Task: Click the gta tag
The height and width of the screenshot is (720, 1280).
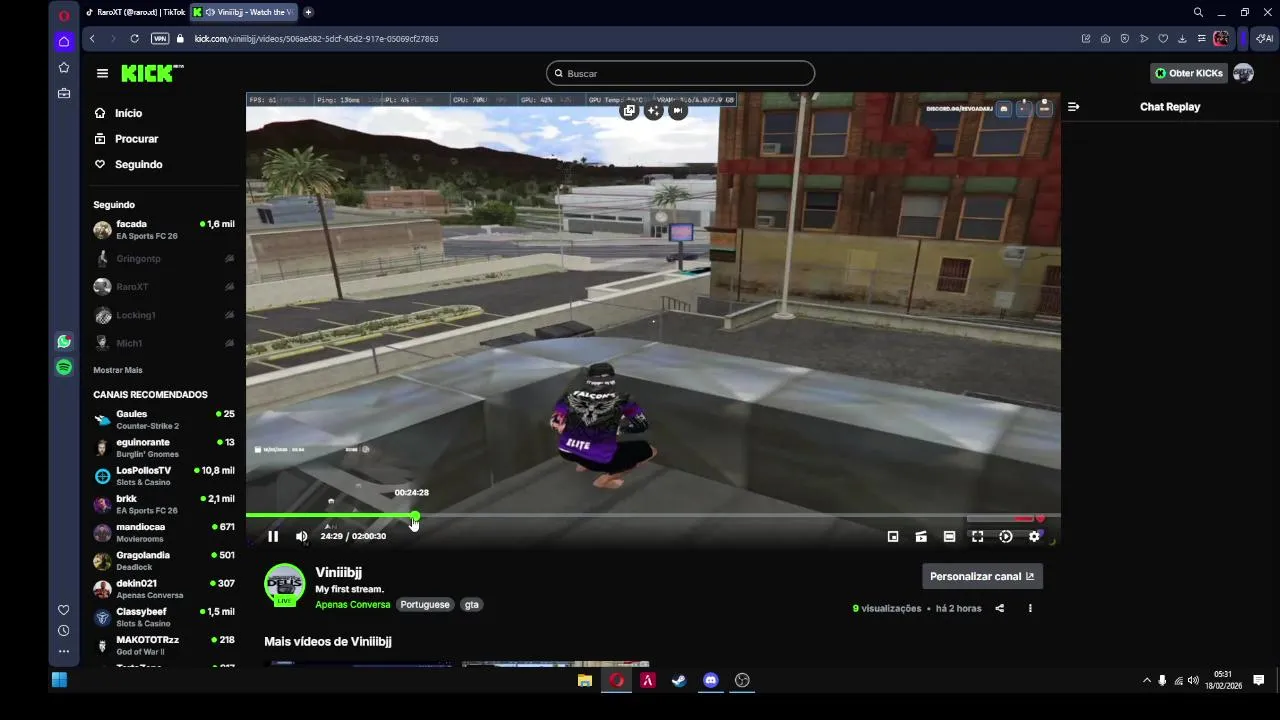Action: pyautogui.click(x=472, y=605)
